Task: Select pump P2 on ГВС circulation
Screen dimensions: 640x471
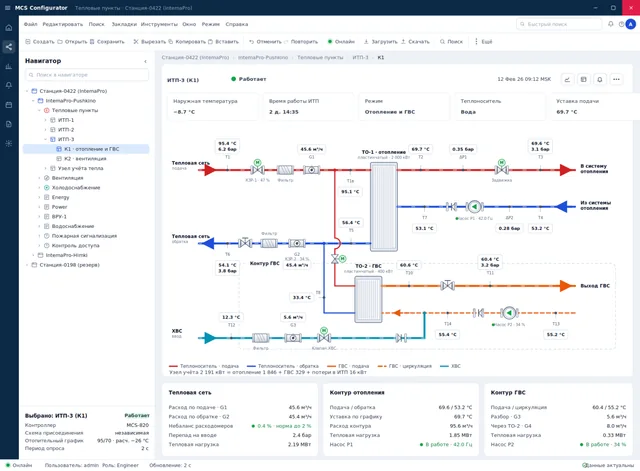Action: click(509, 313)
